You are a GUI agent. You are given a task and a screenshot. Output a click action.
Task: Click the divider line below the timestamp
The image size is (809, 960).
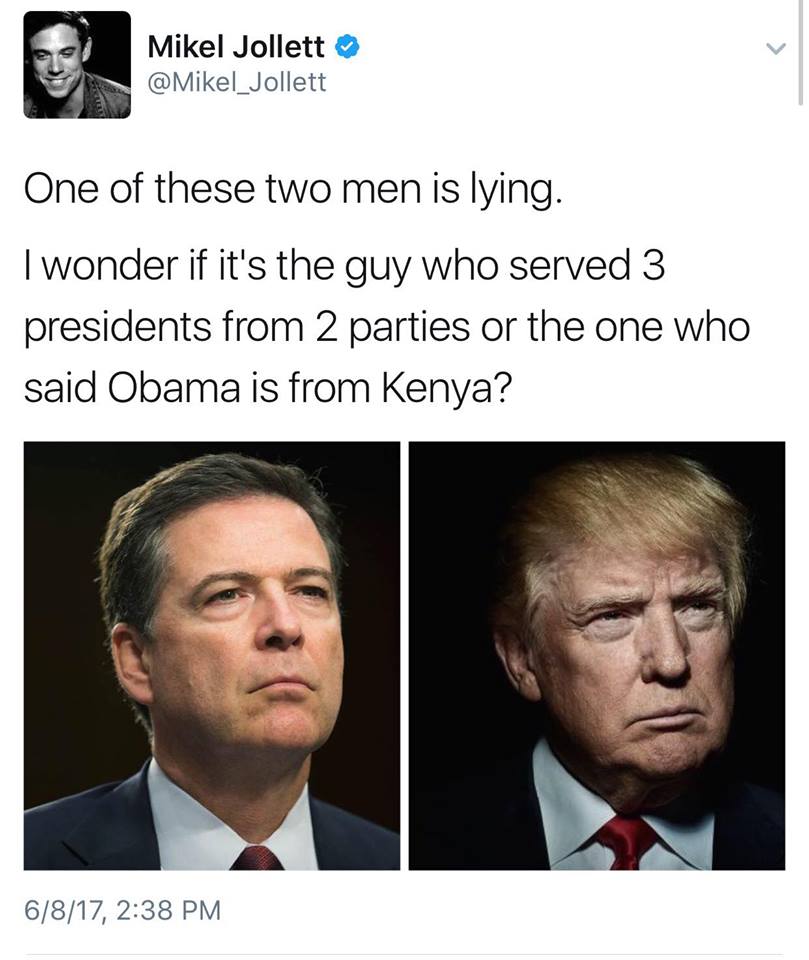click(x=404, y=955)
